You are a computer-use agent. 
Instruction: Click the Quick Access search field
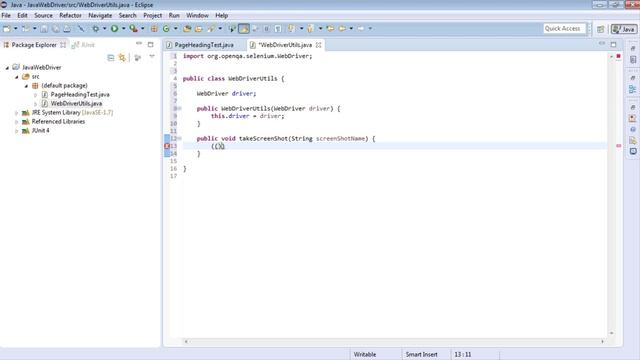pyautogui.click(x=564, y=29)
